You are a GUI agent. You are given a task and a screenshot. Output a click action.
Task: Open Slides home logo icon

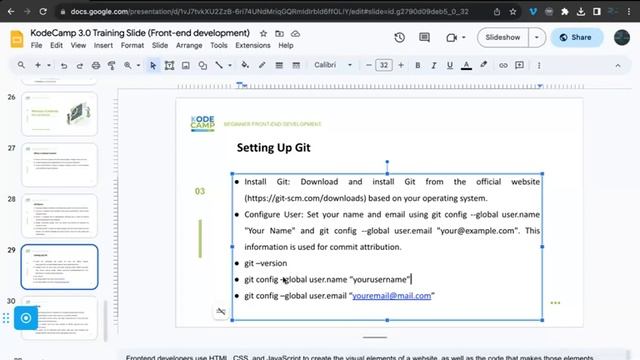tap(17, 39)
